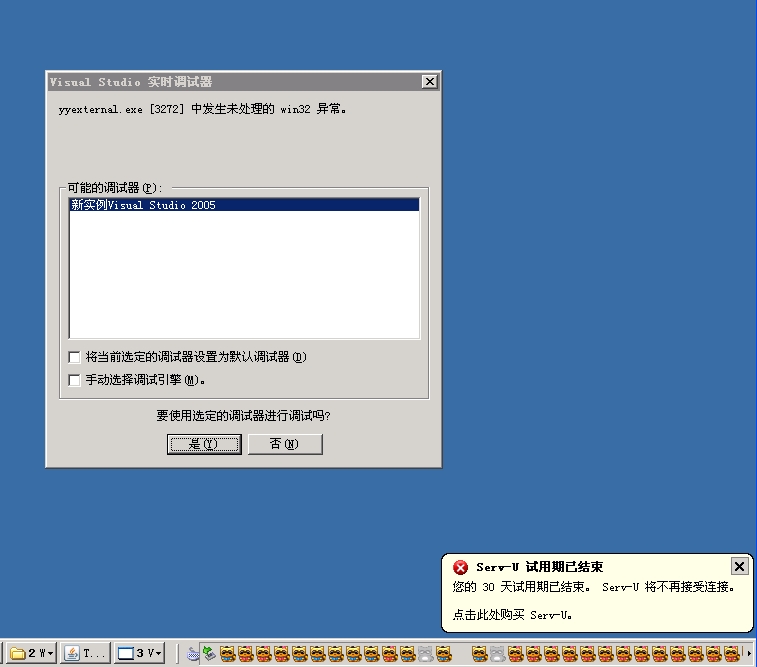Click 点击此处购买 Serv-U link in balloon
The height and width of the screenshot is (667, 757).
pos(512,615)
